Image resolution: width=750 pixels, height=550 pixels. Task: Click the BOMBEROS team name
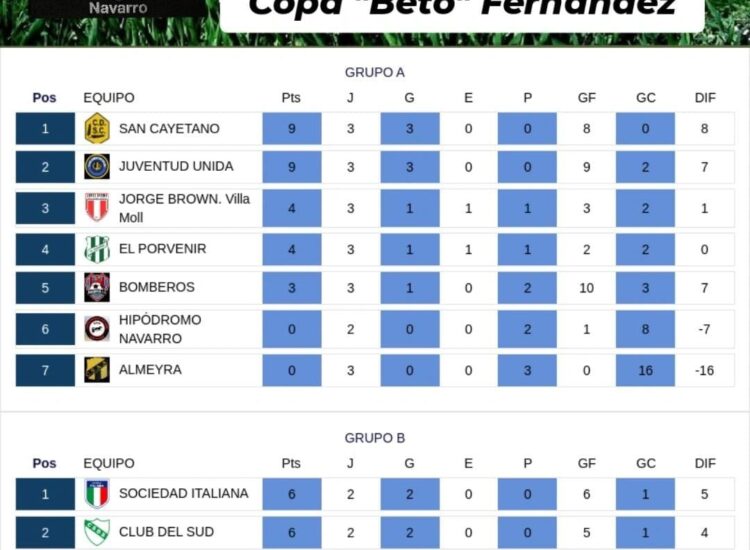157,287
